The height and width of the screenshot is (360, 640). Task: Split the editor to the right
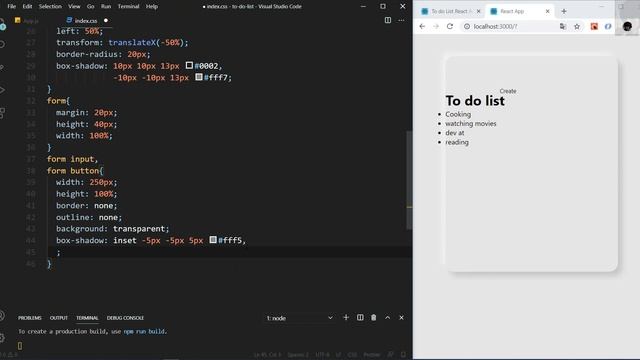[x=388, y=20]
